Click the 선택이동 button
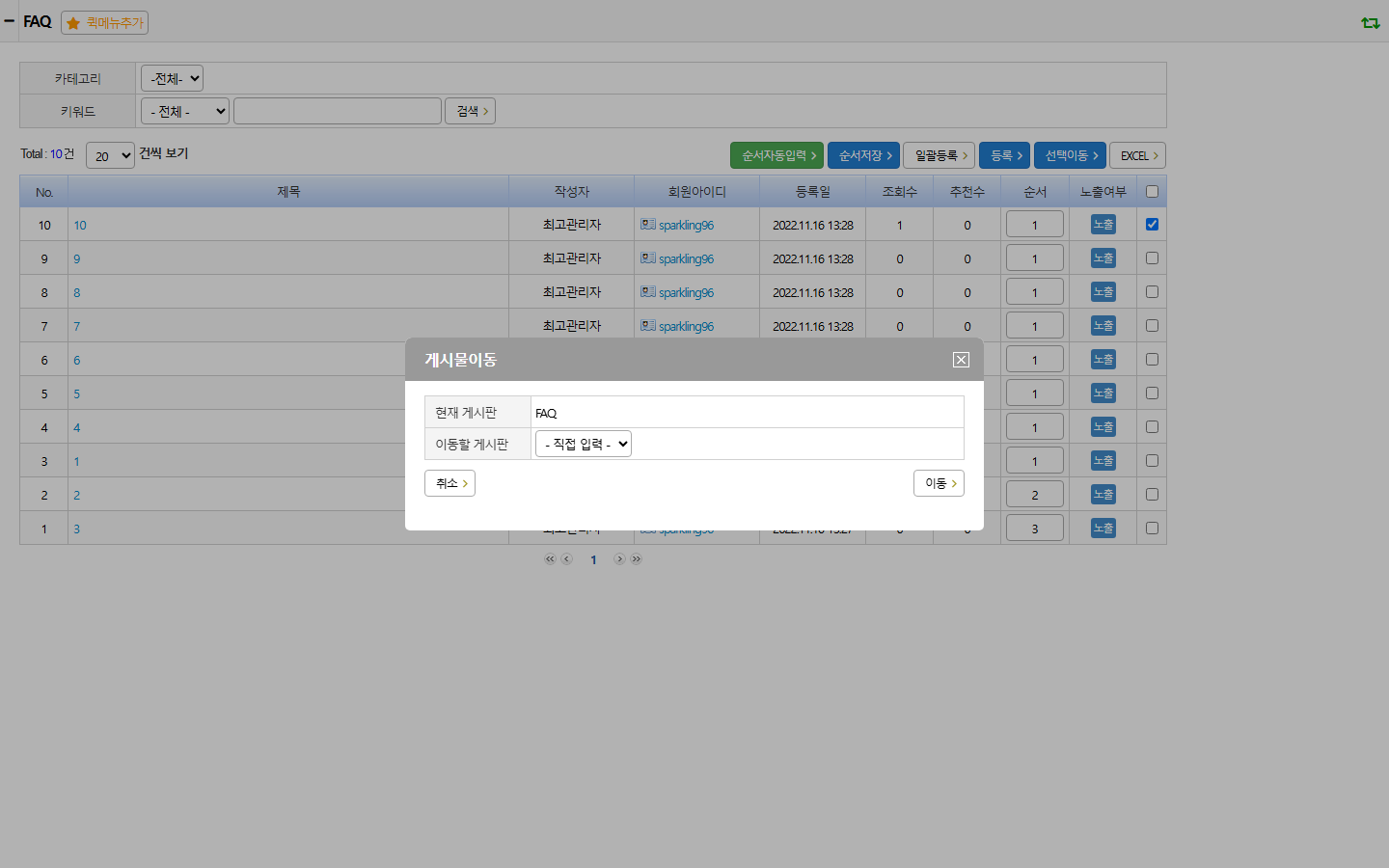Image resolution: width=1389 pixels, height=868 pixels. pos(1070,155)
